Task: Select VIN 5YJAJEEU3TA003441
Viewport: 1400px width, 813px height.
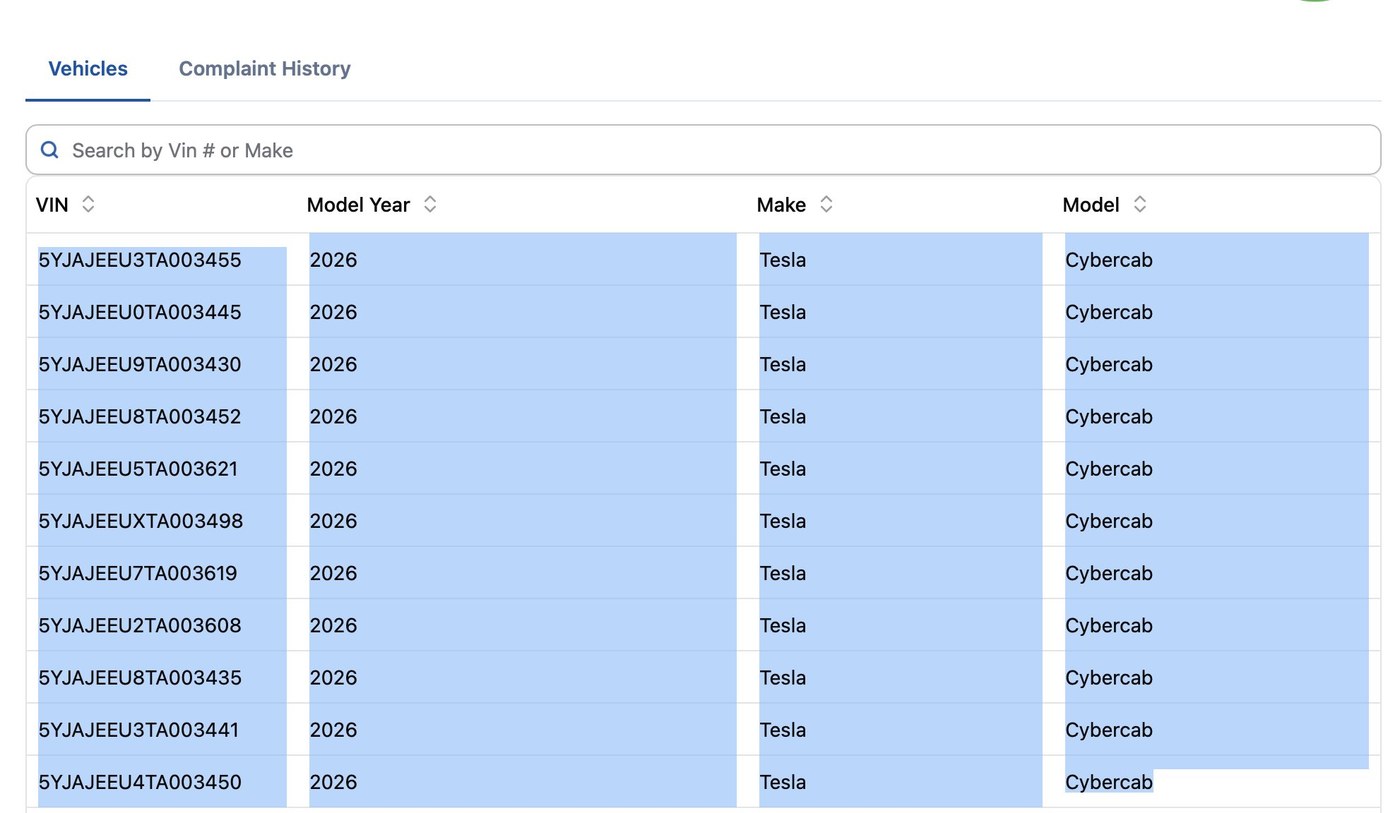Action: coord(139,730)
